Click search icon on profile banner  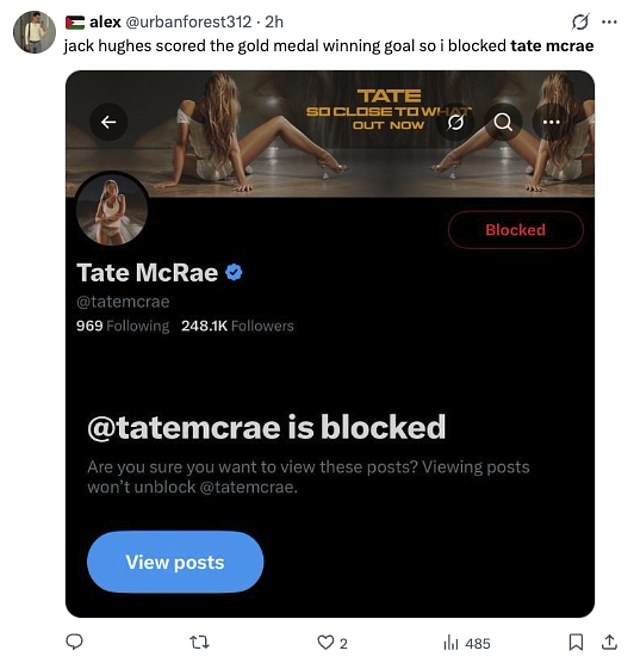(x=503, y=122)
